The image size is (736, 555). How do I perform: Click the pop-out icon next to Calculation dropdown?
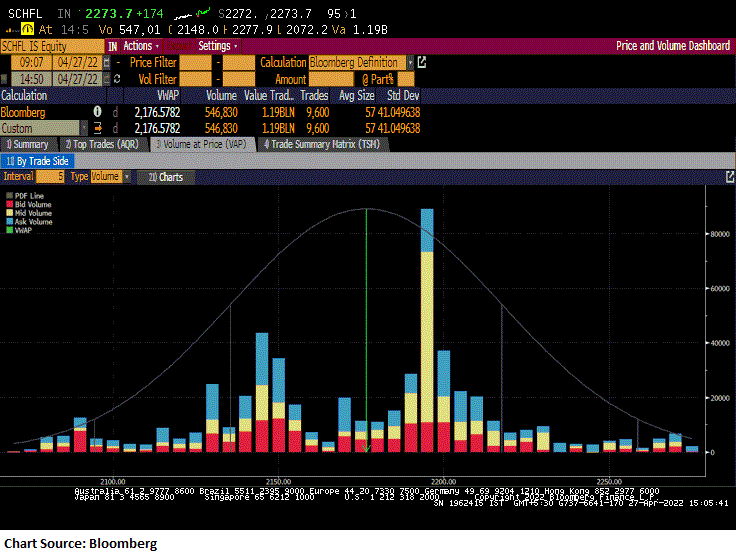pos(421,62)
